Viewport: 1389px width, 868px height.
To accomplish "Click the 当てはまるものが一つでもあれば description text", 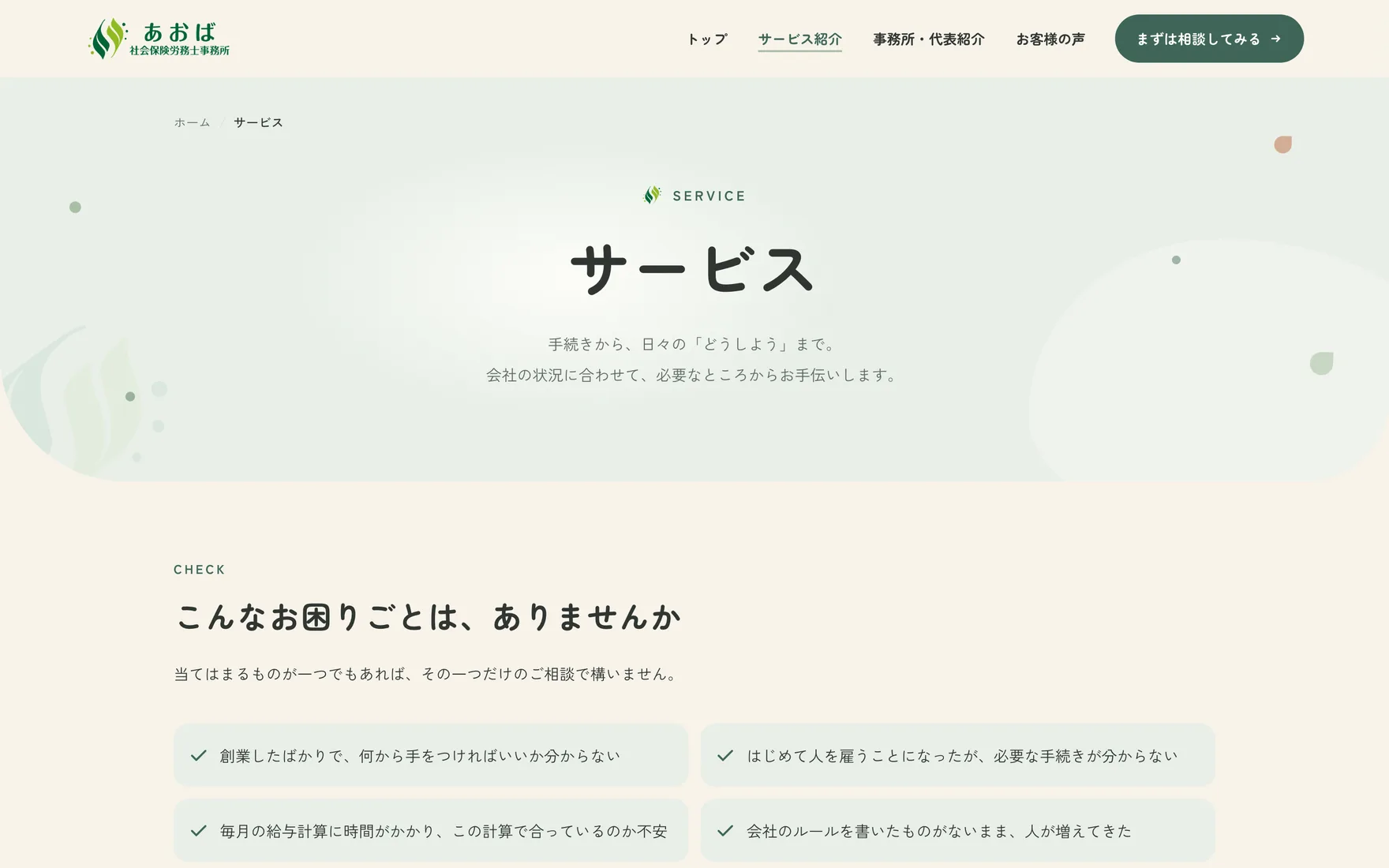I will pos(427,674).
